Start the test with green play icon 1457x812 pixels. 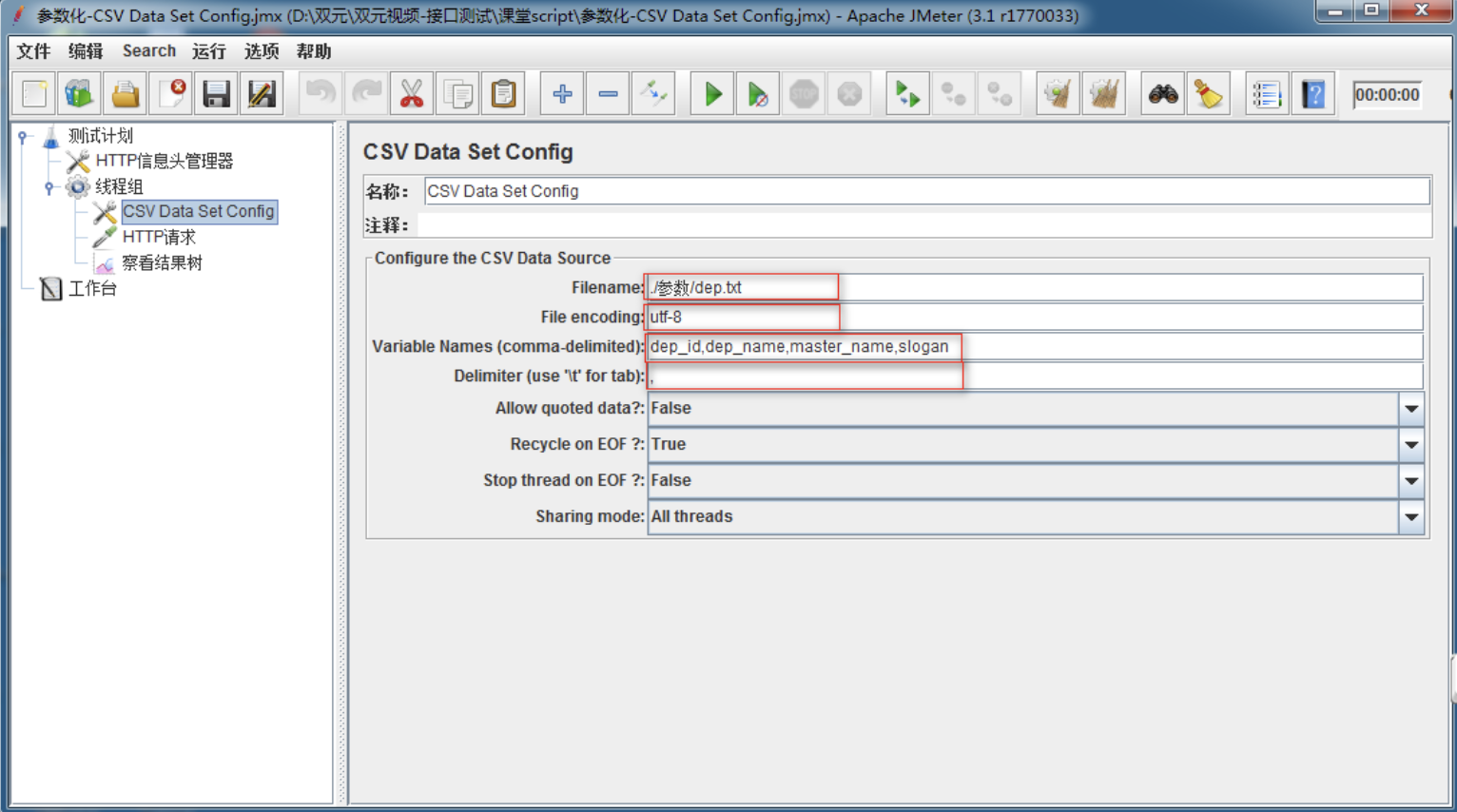click(712, 94)
